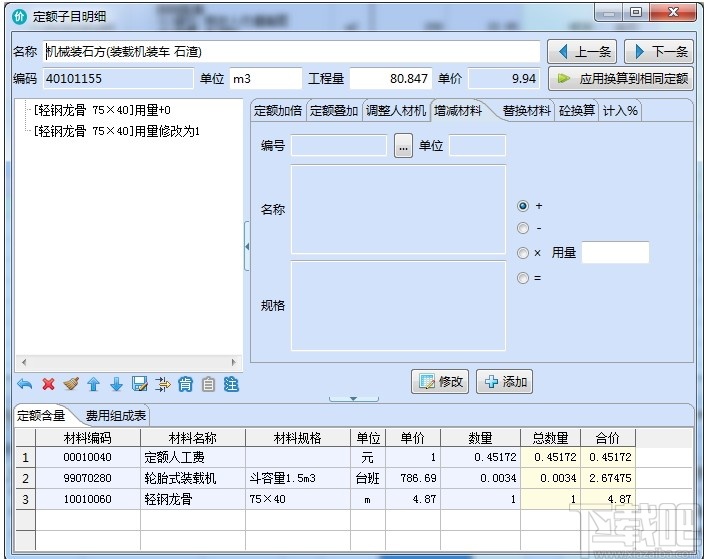Click the 材料名称 column header
This screenshot has width=704, height=559.
click(193, 438)
